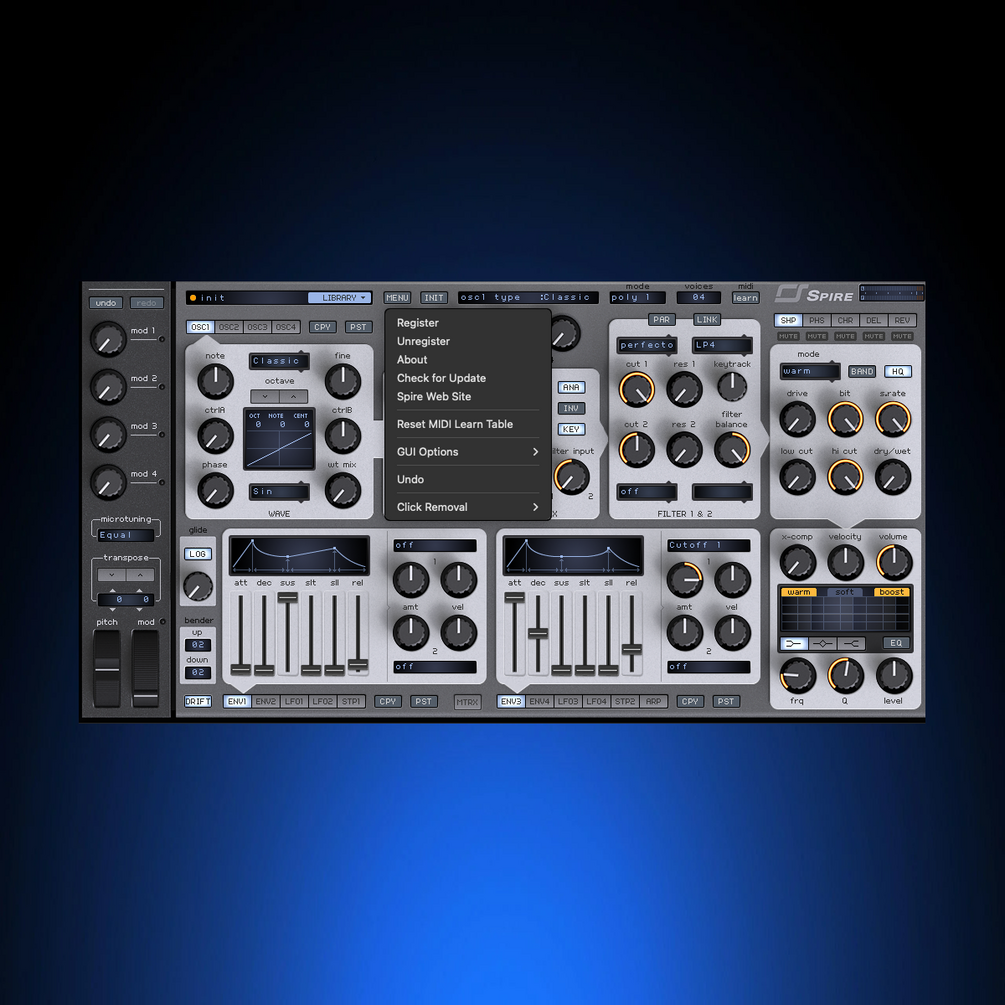Open the Cutoff 1 envelope target dropdown
1005x1005 pixels.
pos(708,545)
